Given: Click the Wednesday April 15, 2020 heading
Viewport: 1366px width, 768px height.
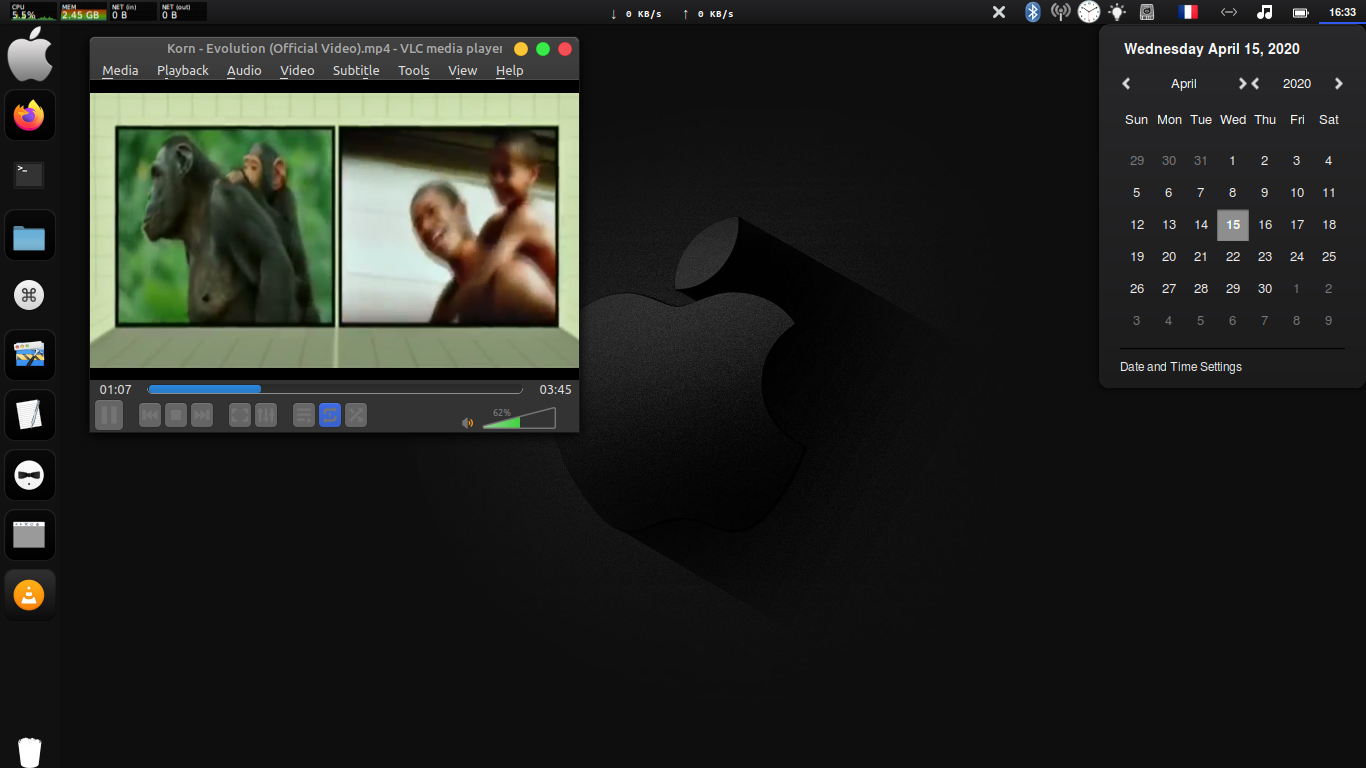Looking at the screenshot, I should pyautogui.click(x=1212, y=49).
